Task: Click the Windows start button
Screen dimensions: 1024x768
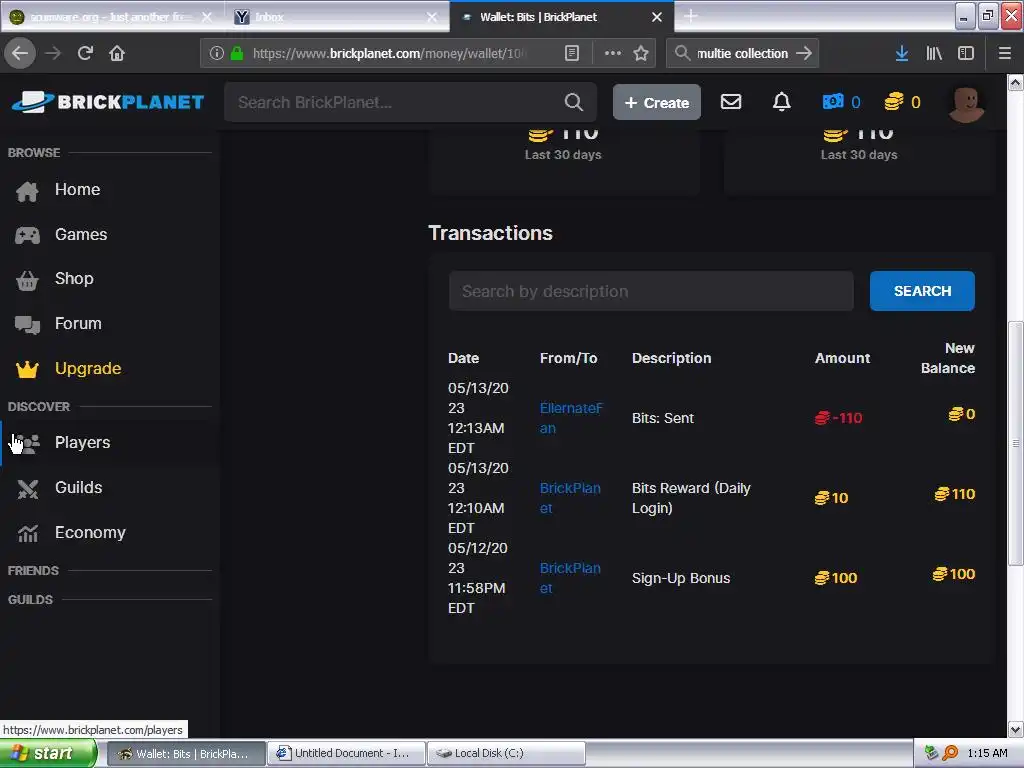Action: coord(48,754)
